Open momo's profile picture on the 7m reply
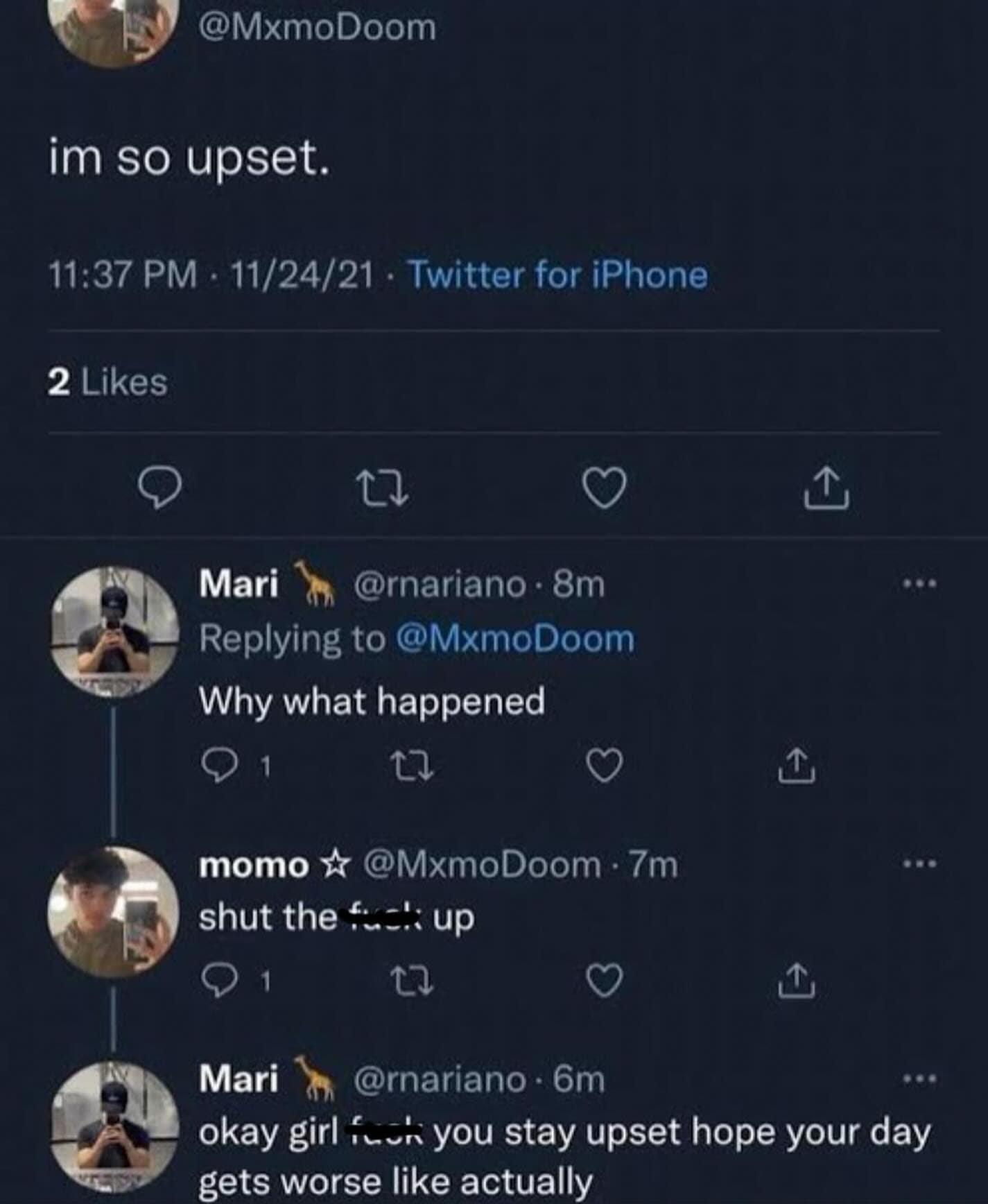Image resolution: width=988 pixels, height=1204 pixels. point(114,912)
